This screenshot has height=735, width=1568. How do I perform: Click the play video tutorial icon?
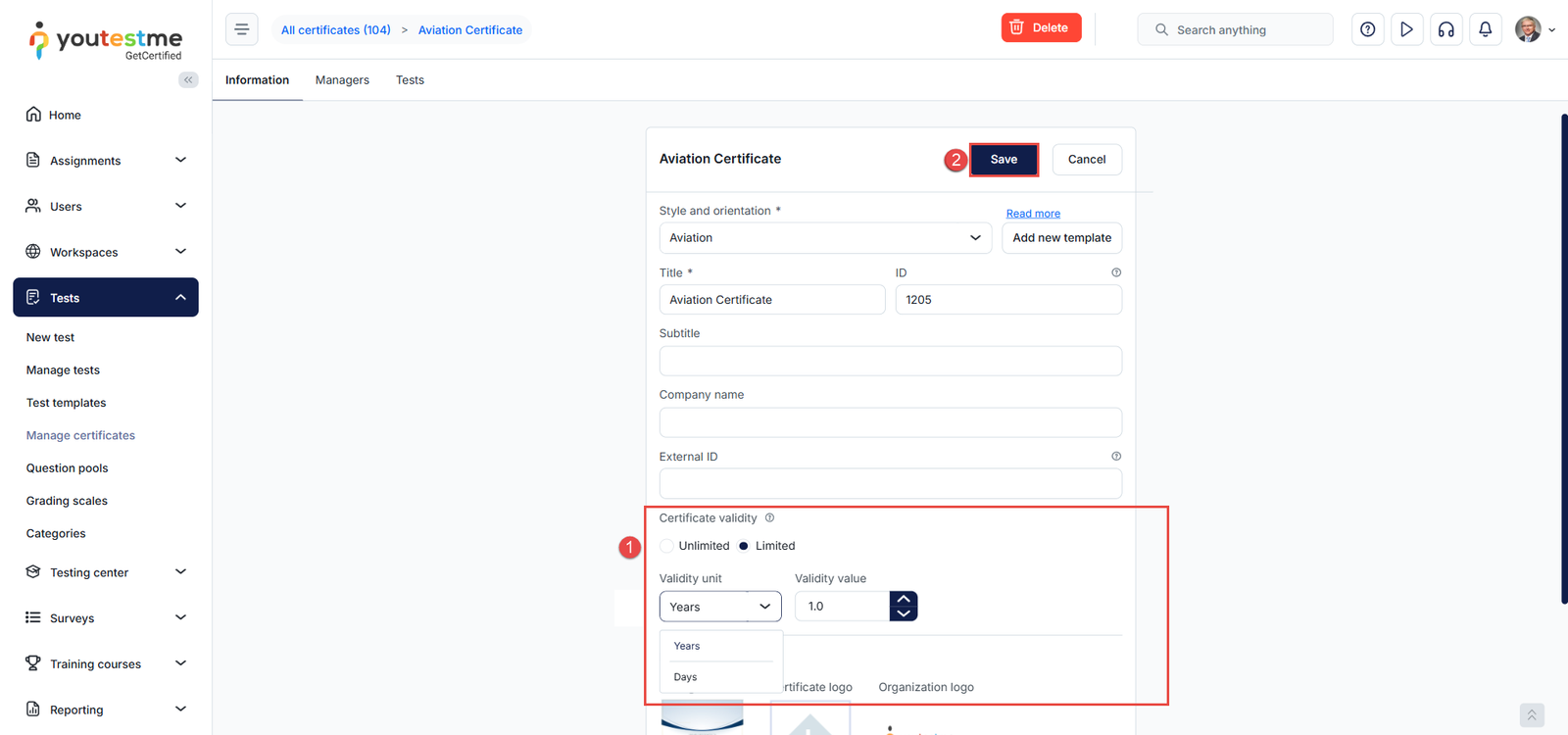pos(1406,29)
